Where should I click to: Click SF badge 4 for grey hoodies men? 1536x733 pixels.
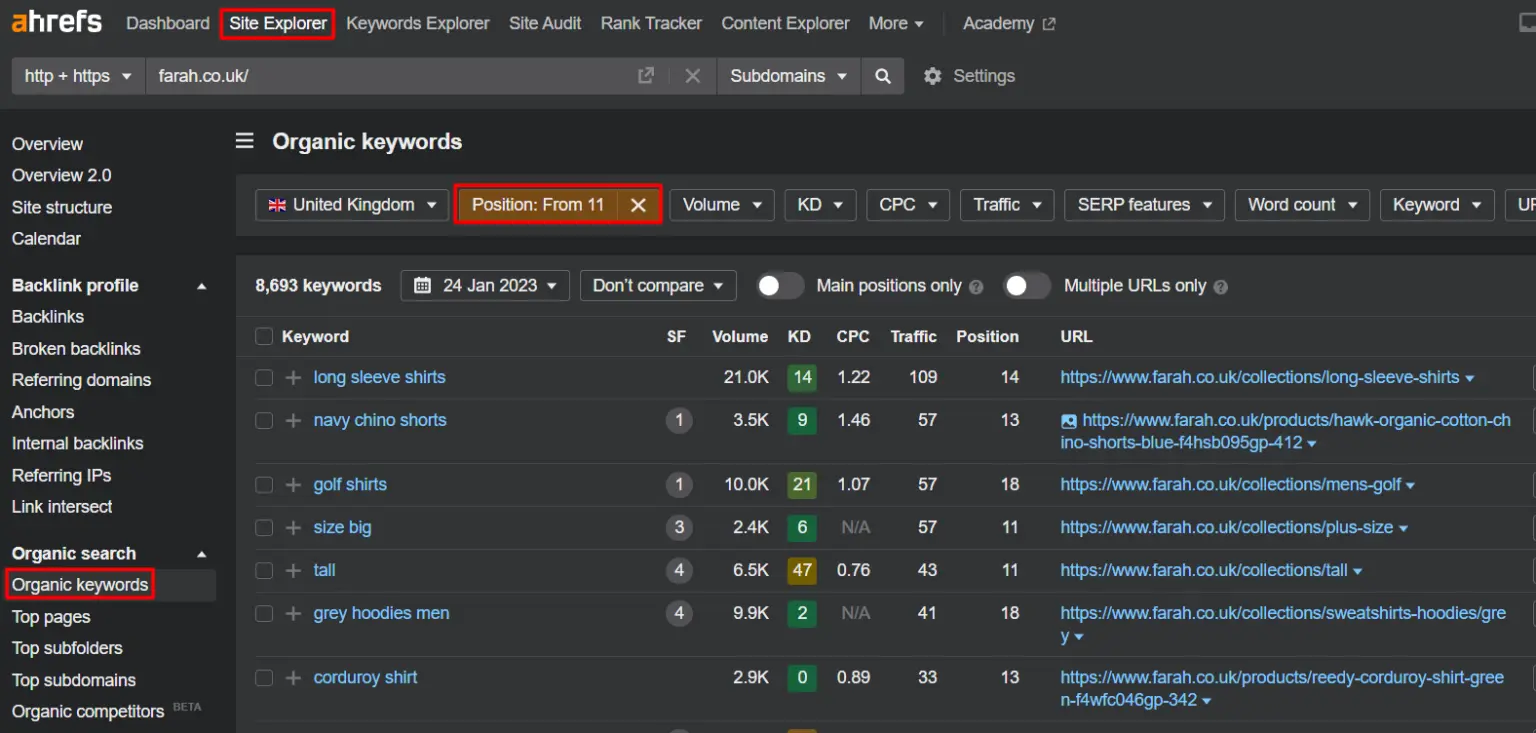[679, 614]
